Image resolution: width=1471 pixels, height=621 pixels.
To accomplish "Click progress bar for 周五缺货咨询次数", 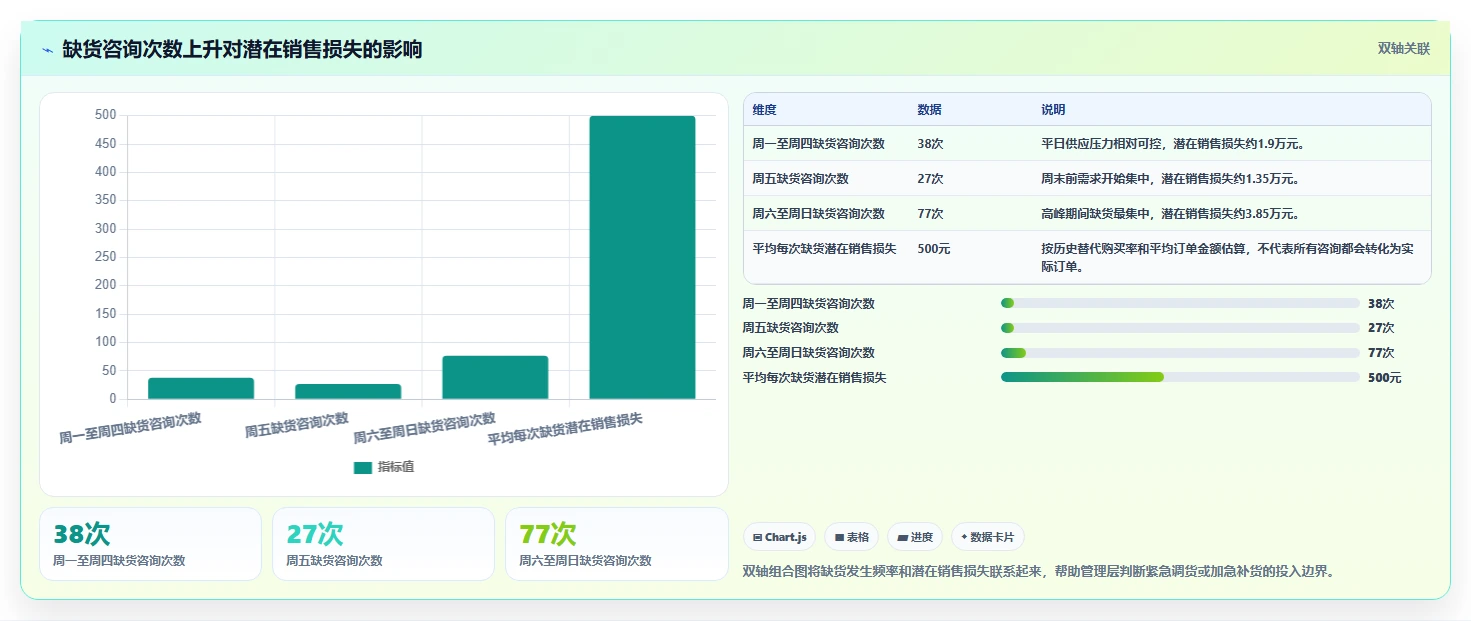I will click(1180, 328).
